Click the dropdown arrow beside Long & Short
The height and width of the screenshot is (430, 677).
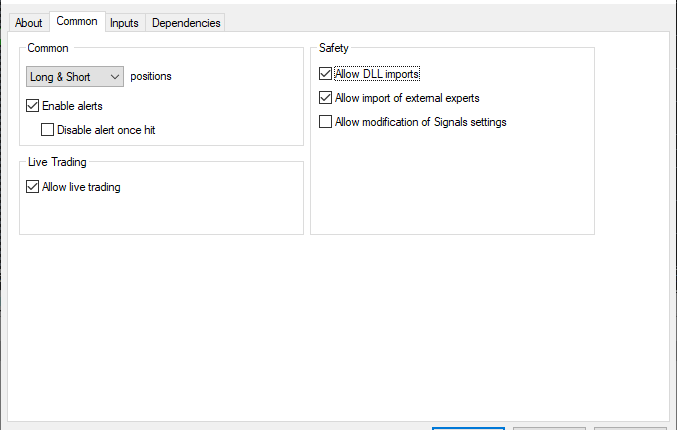click(x=113, y=76)
